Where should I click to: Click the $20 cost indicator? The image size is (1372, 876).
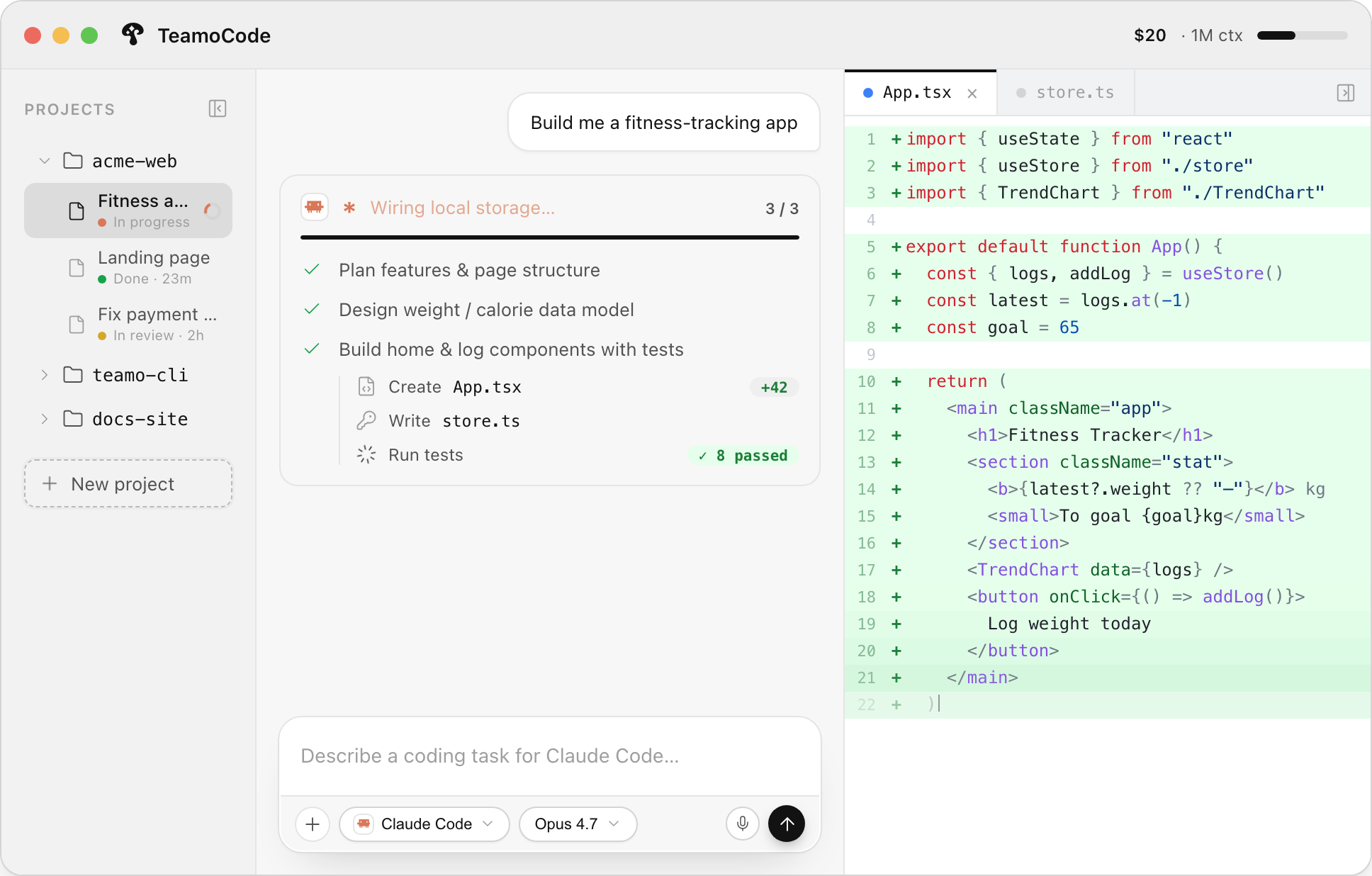(x=1149, y=35)
